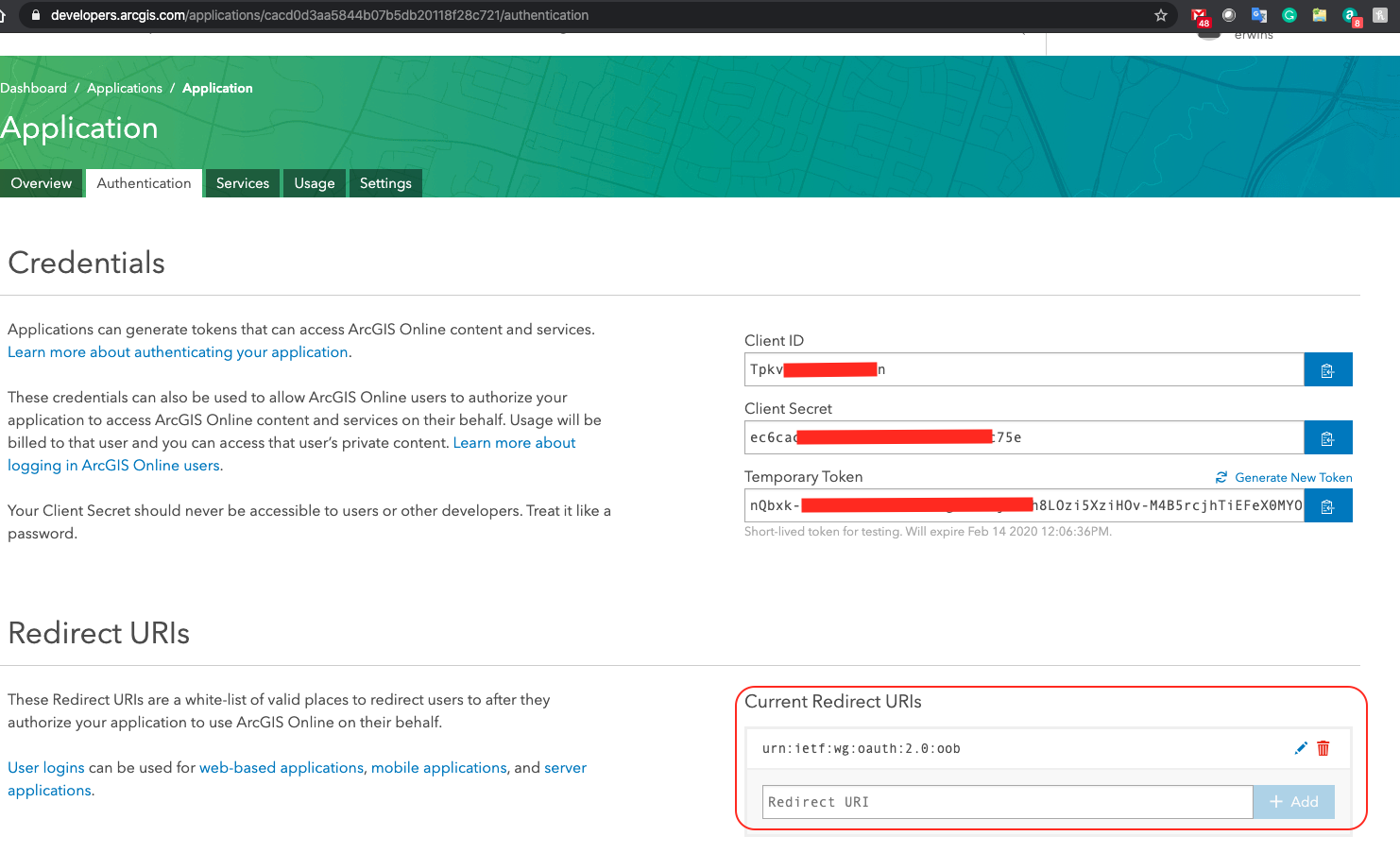Click the Application breadcrumb item

point(217,88)
